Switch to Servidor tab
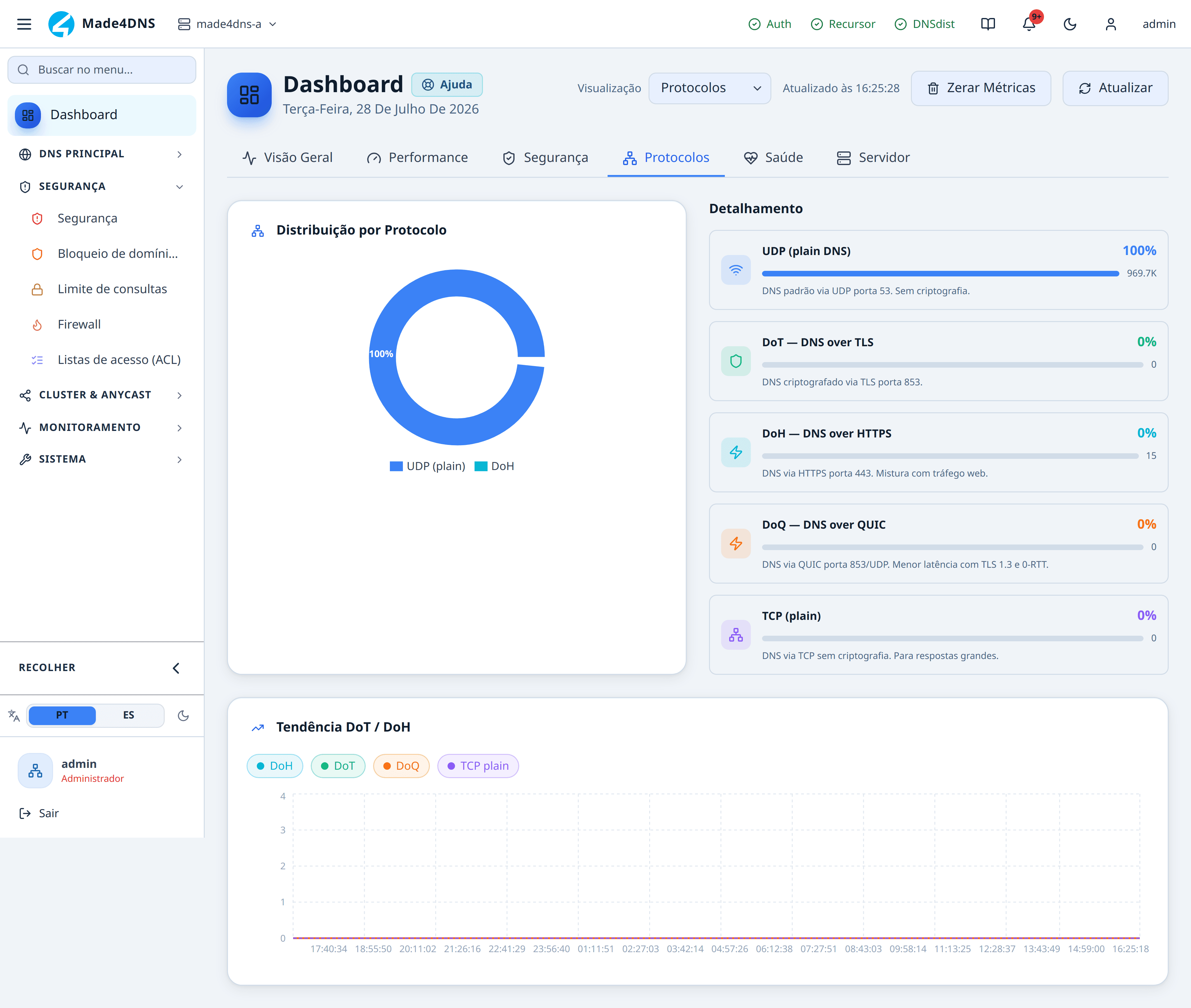The height and width of the screenshot is (1008, 1191). coord(873,158)
